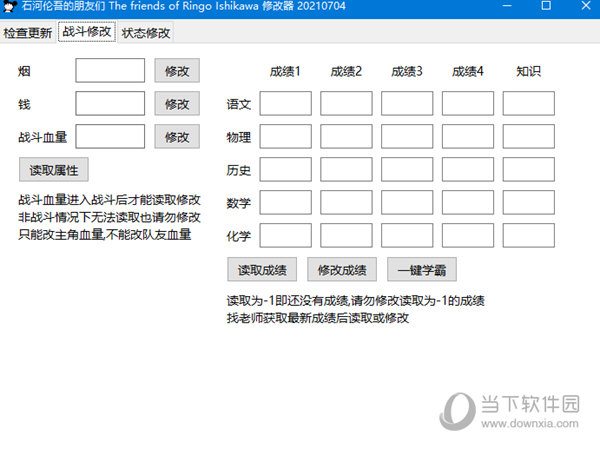Image resolution: width=600 pixels, height=449 pixels.
Task: Select 语文 成绩4 field
Action: [468, 103]
